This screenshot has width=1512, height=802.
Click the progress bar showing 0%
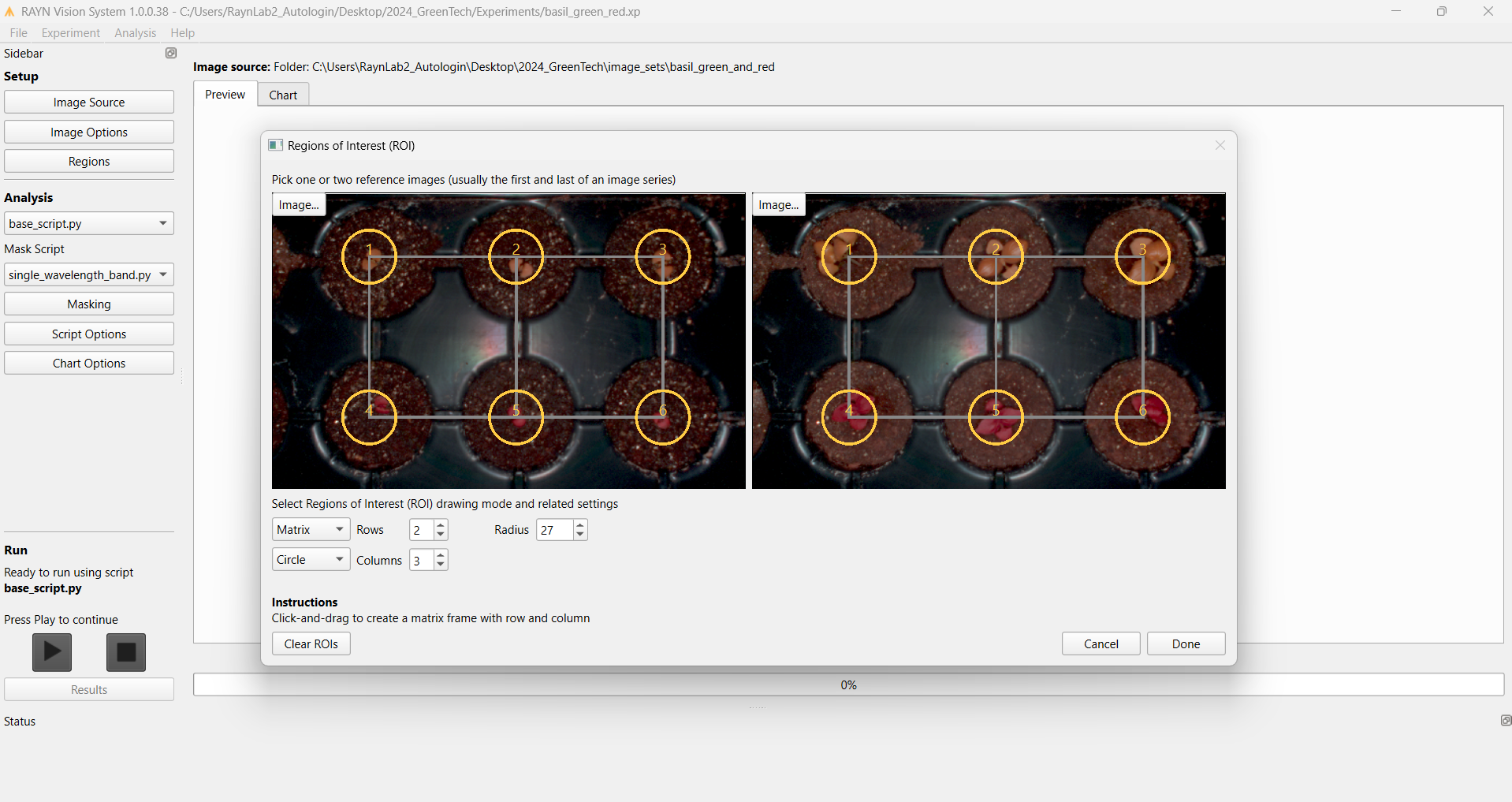point(848,684)
